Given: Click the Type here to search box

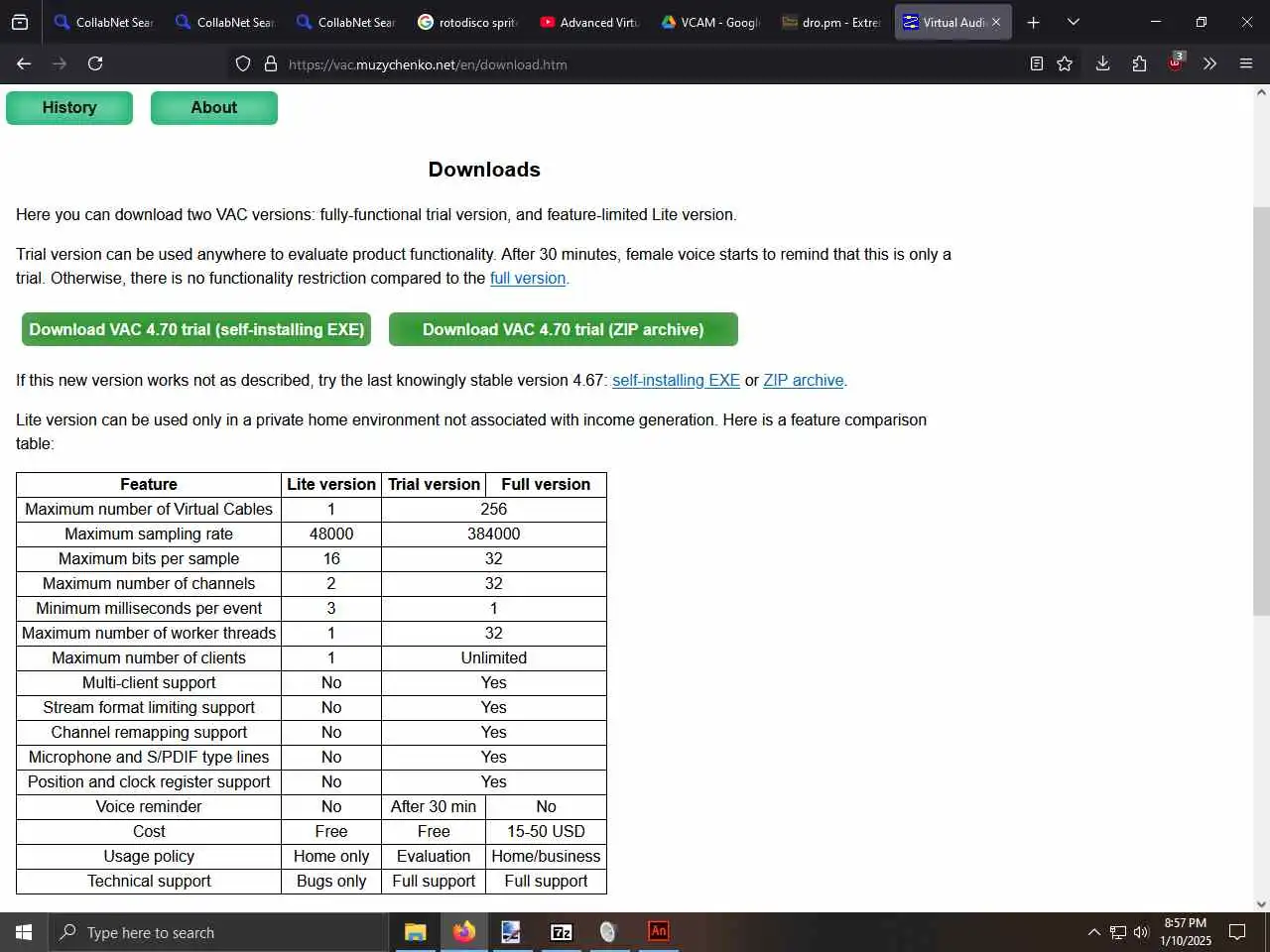Looking at the screenshot, I should [x=218, y=932].
